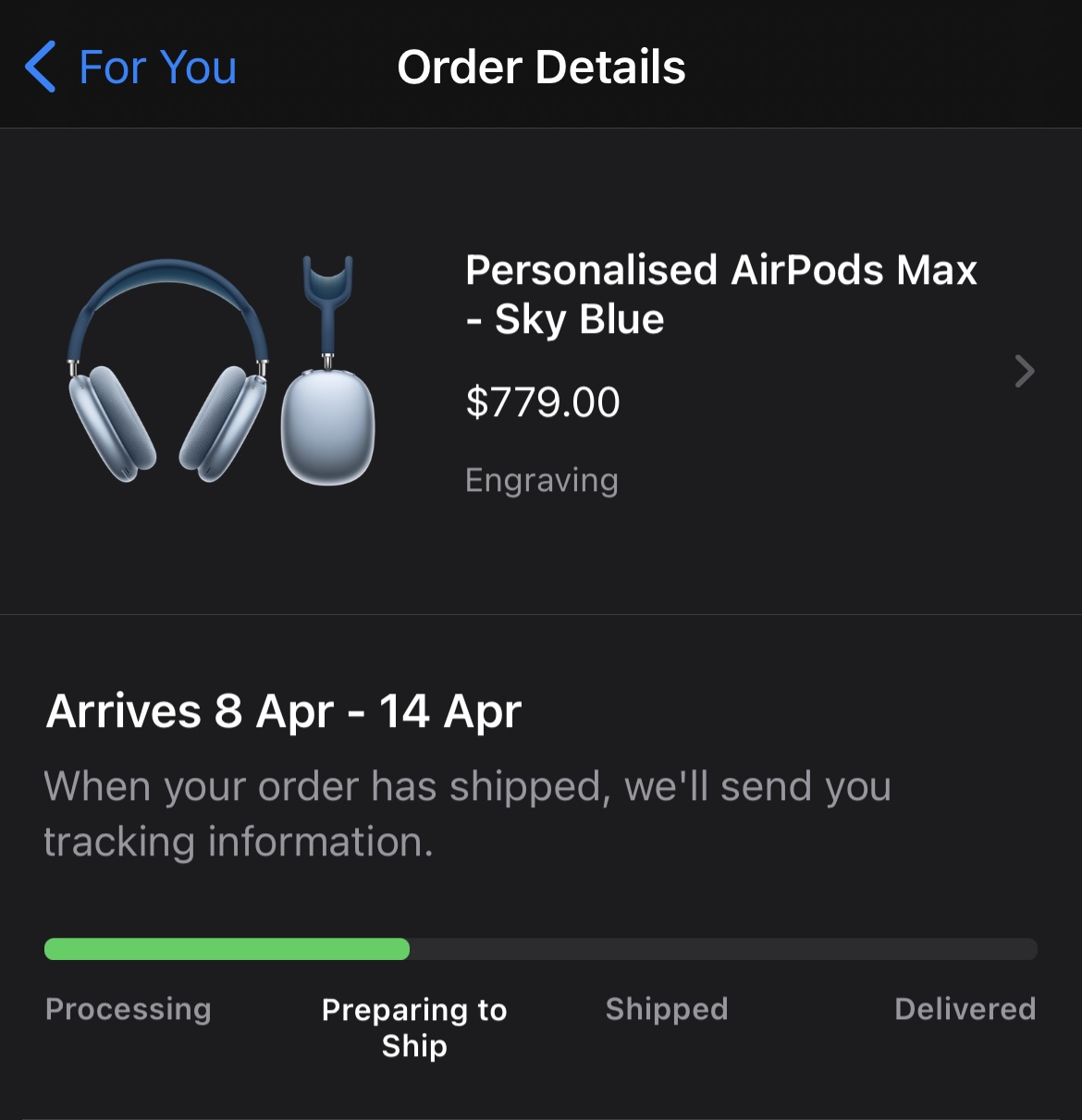Select the Shipped status step
The height and width of the screenshot is (1120, 1082).
667,1009
